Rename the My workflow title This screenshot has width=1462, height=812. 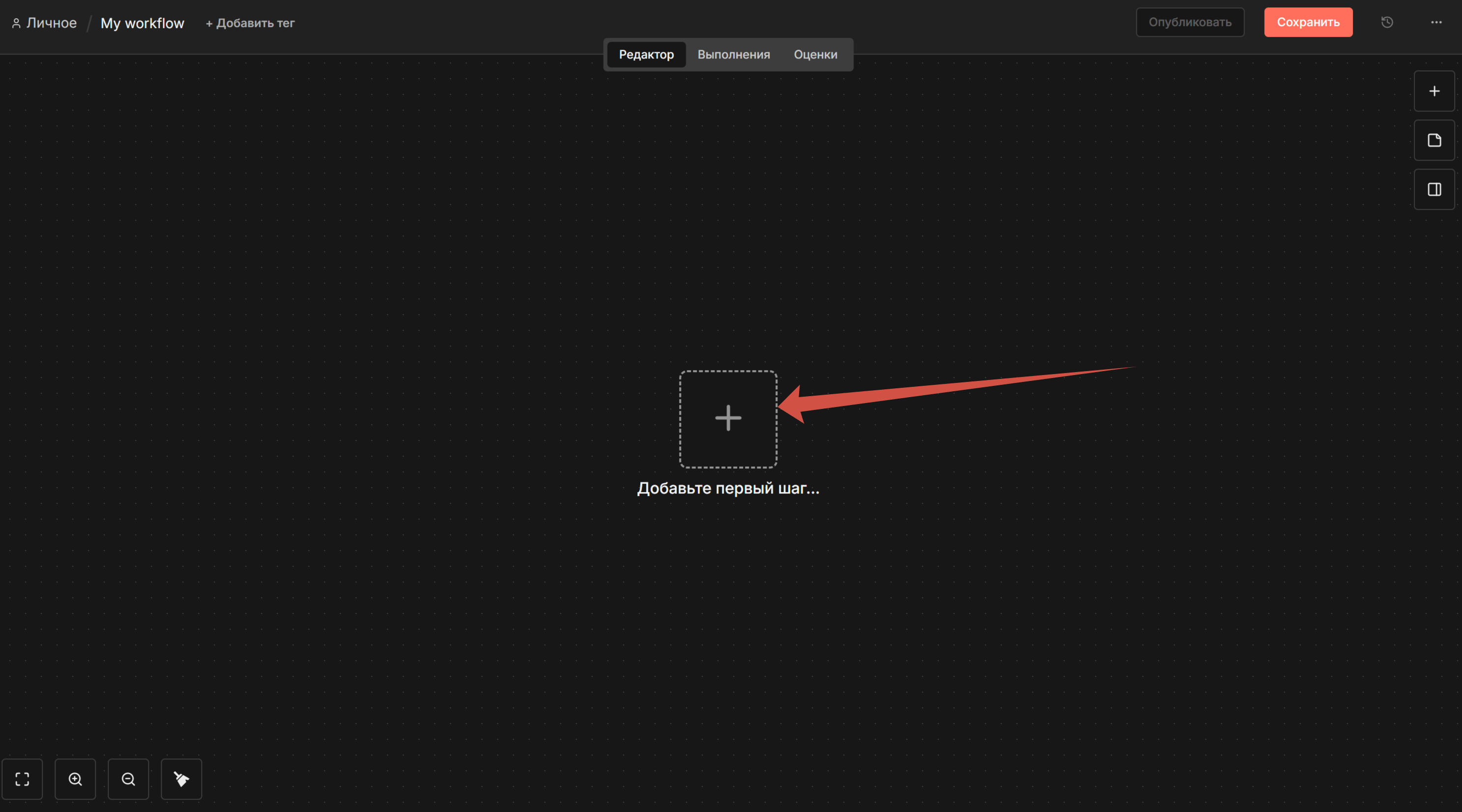pyautogui.click(x=142, y=23)
